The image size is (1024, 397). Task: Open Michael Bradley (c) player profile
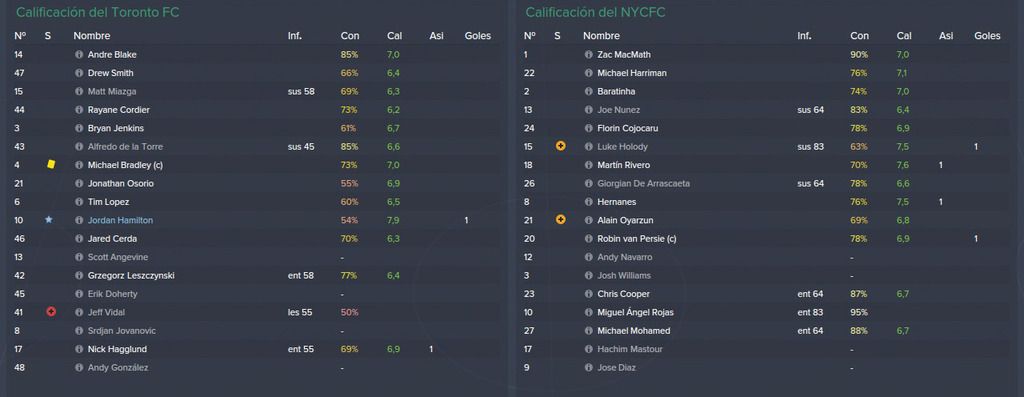pos(125,165)
